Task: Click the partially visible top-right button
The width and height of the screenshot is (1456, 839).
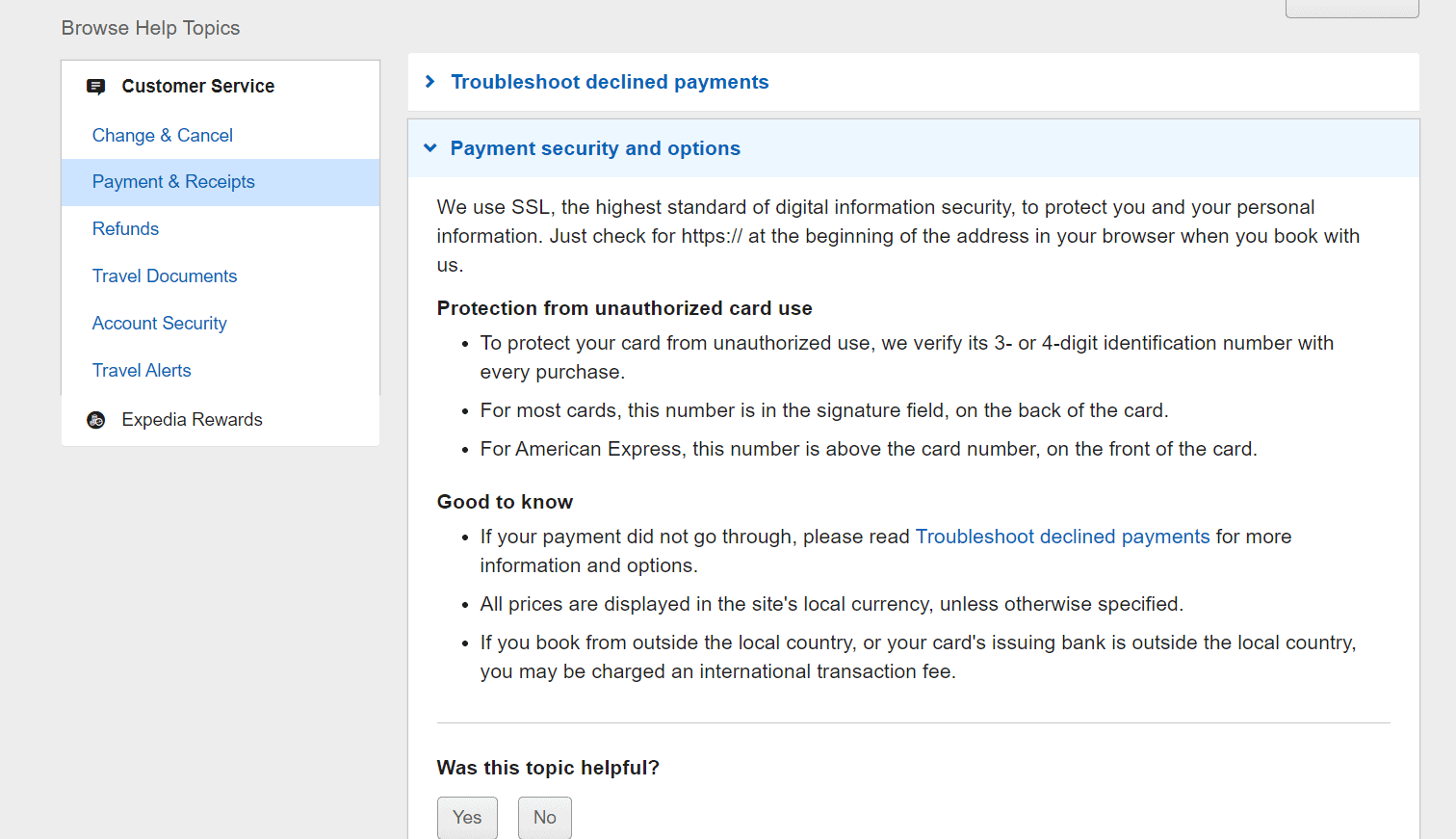Action: [x=1351, y=9]
